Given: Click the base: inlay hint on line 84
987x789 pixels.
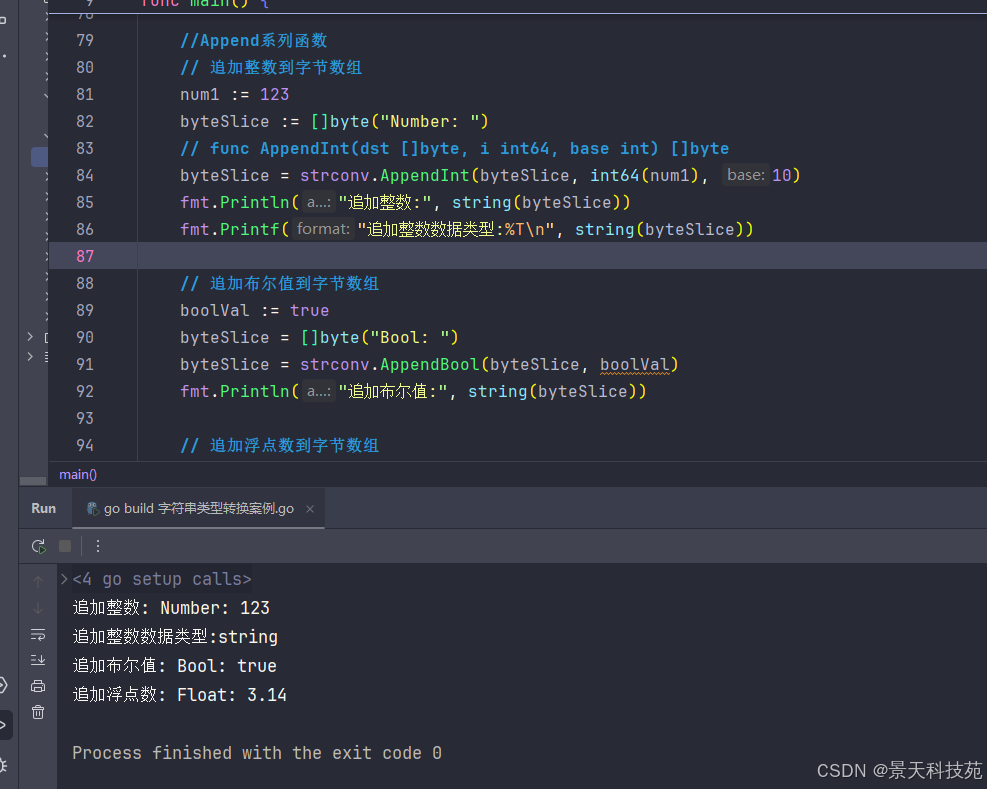Looking at the screenshot, I should 745,175.
